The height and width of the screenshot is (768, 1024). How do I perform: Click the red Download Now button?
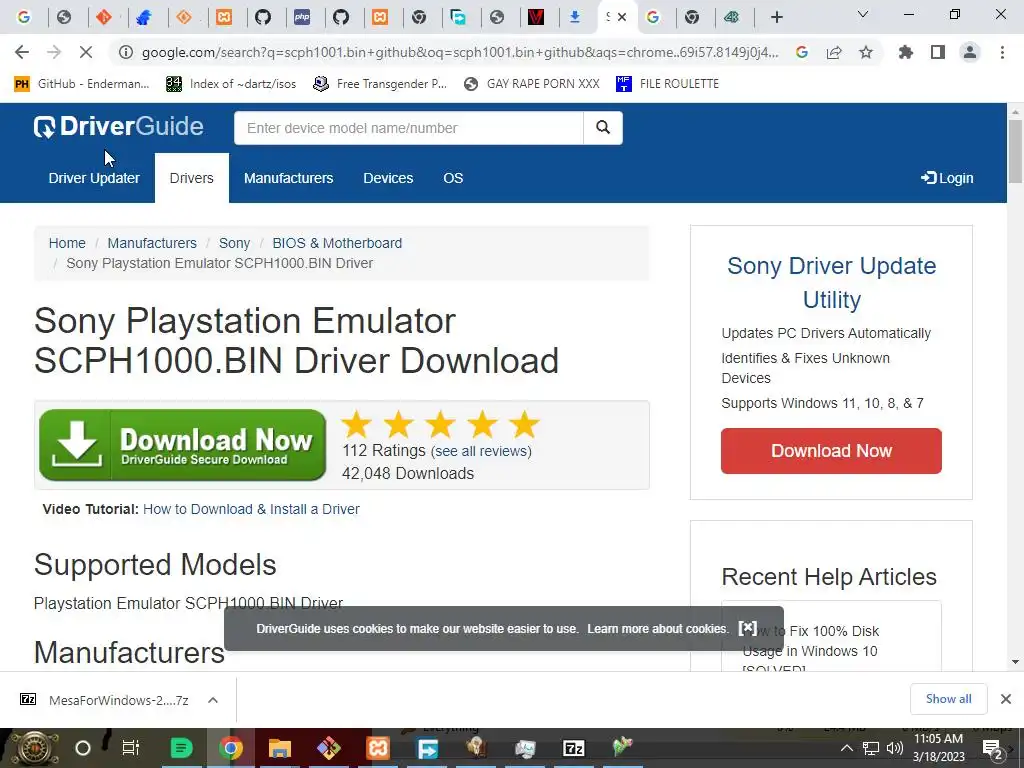click(x=831, y=451)
